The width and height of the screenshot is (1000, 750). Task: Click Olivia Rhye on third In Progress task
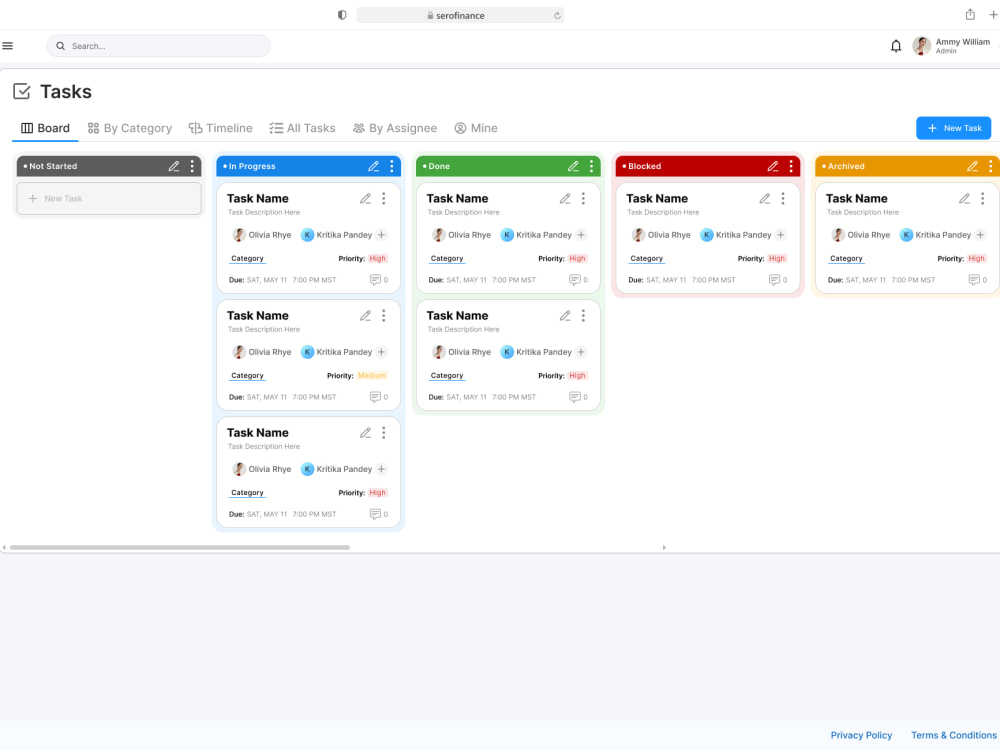[x=261, y=469]
